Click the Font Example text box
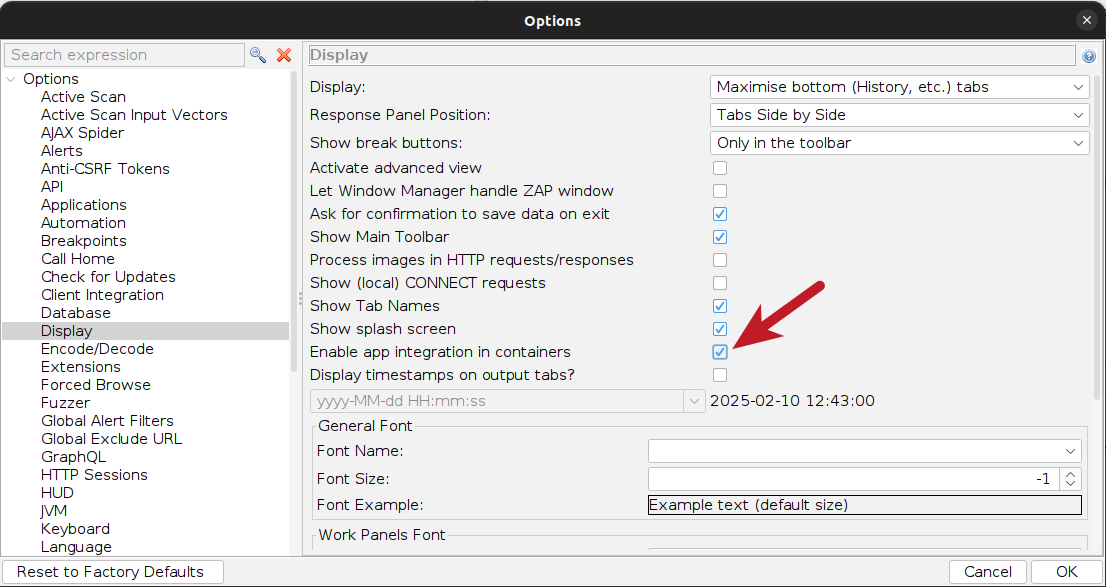The width and height of the screenshot is (1107, 587). [865, 505]
